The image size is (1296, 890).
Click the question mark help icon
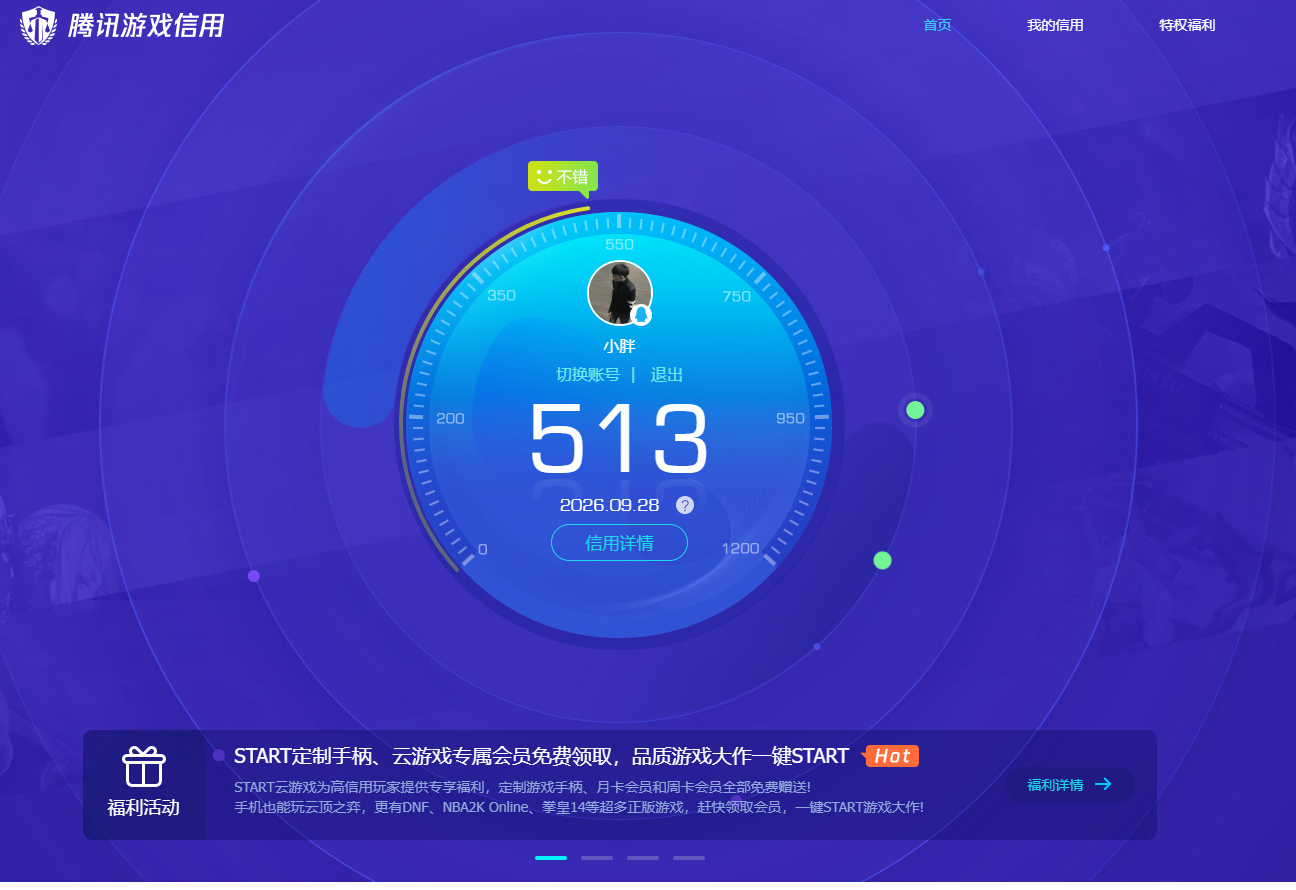pyautogui.click(x=685, y=505)
